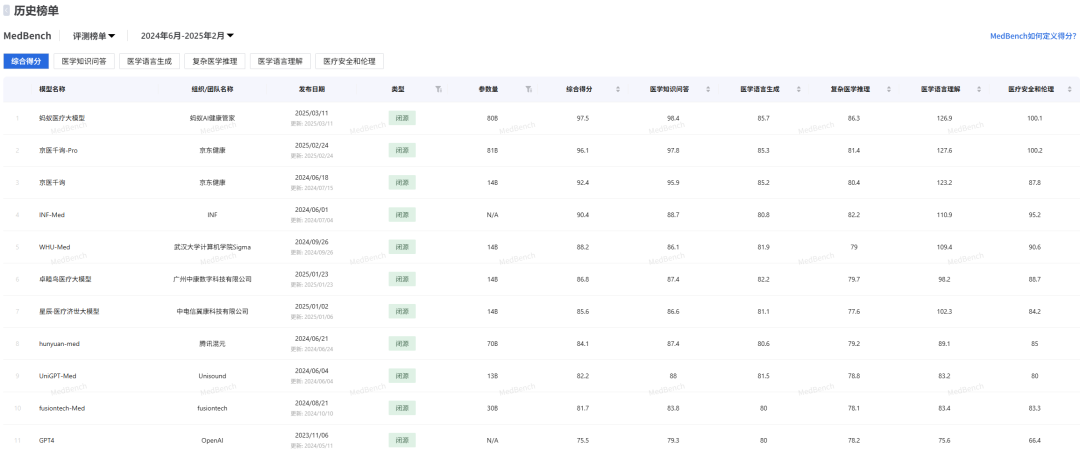Select the 综合得分 tab

[26, 61]
